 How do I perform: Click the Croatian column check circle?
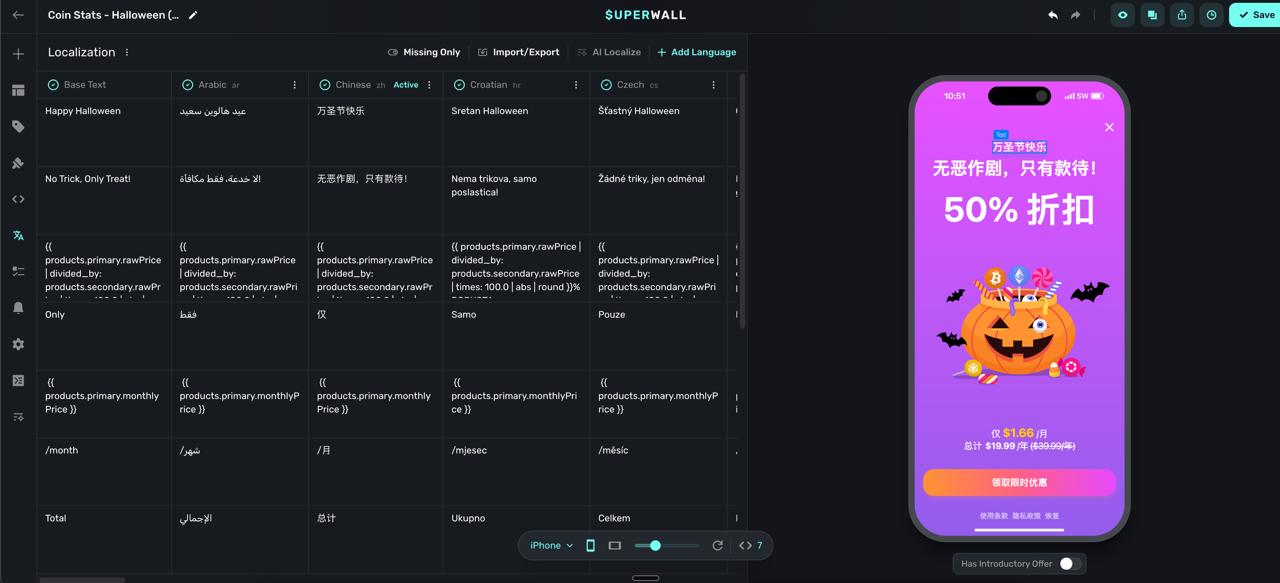[459, 85]
